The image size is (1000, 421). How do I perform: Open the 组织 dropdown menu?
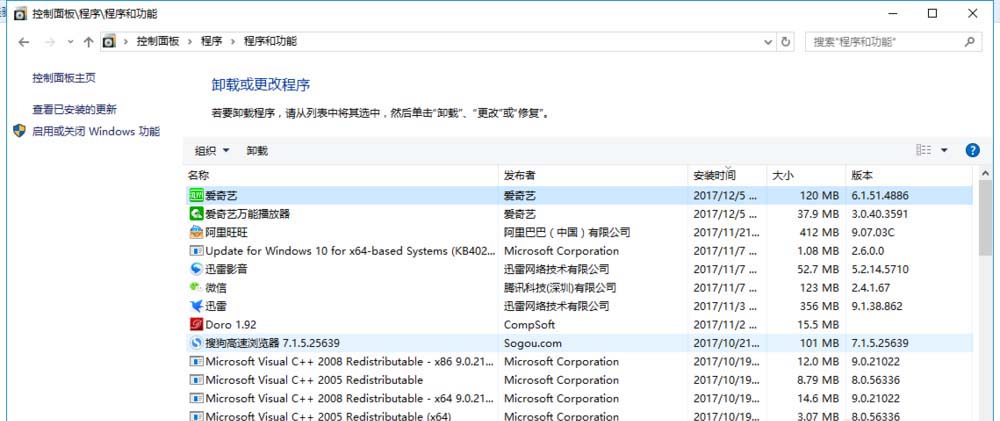pos(212,151)
